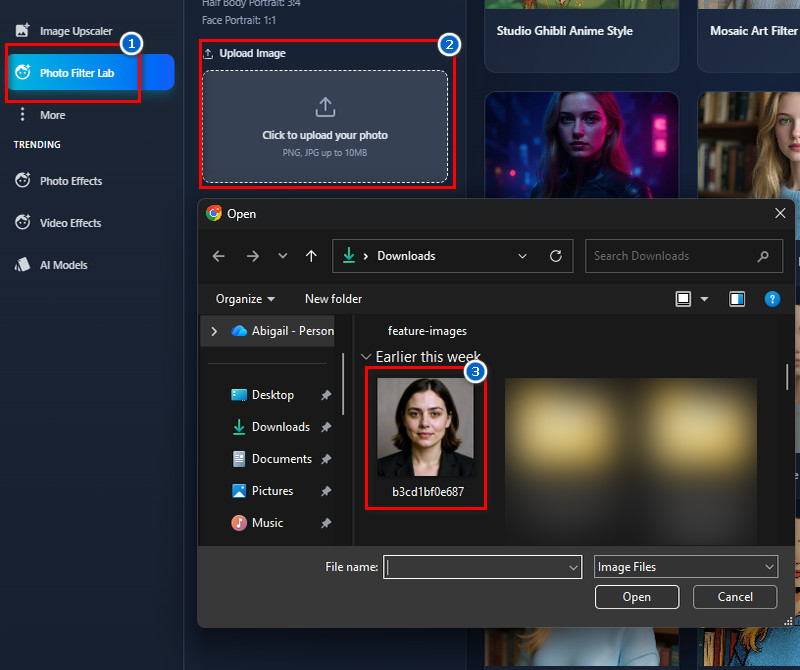Go forward in the file dialog
800x670 pixels.
coord(253,256)
